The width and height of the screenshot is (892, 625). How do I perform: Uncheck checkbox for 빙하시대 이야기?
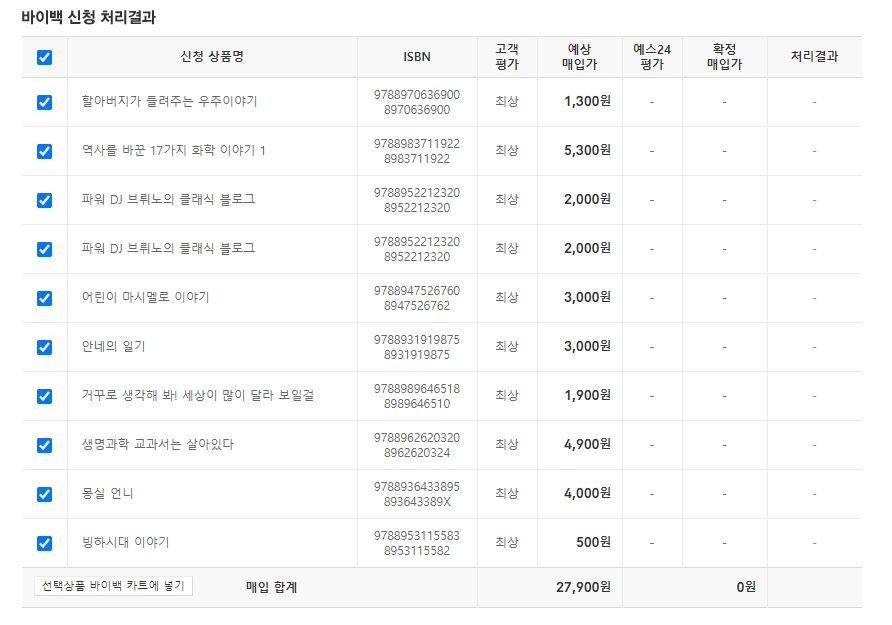click(x=44, y=543)
